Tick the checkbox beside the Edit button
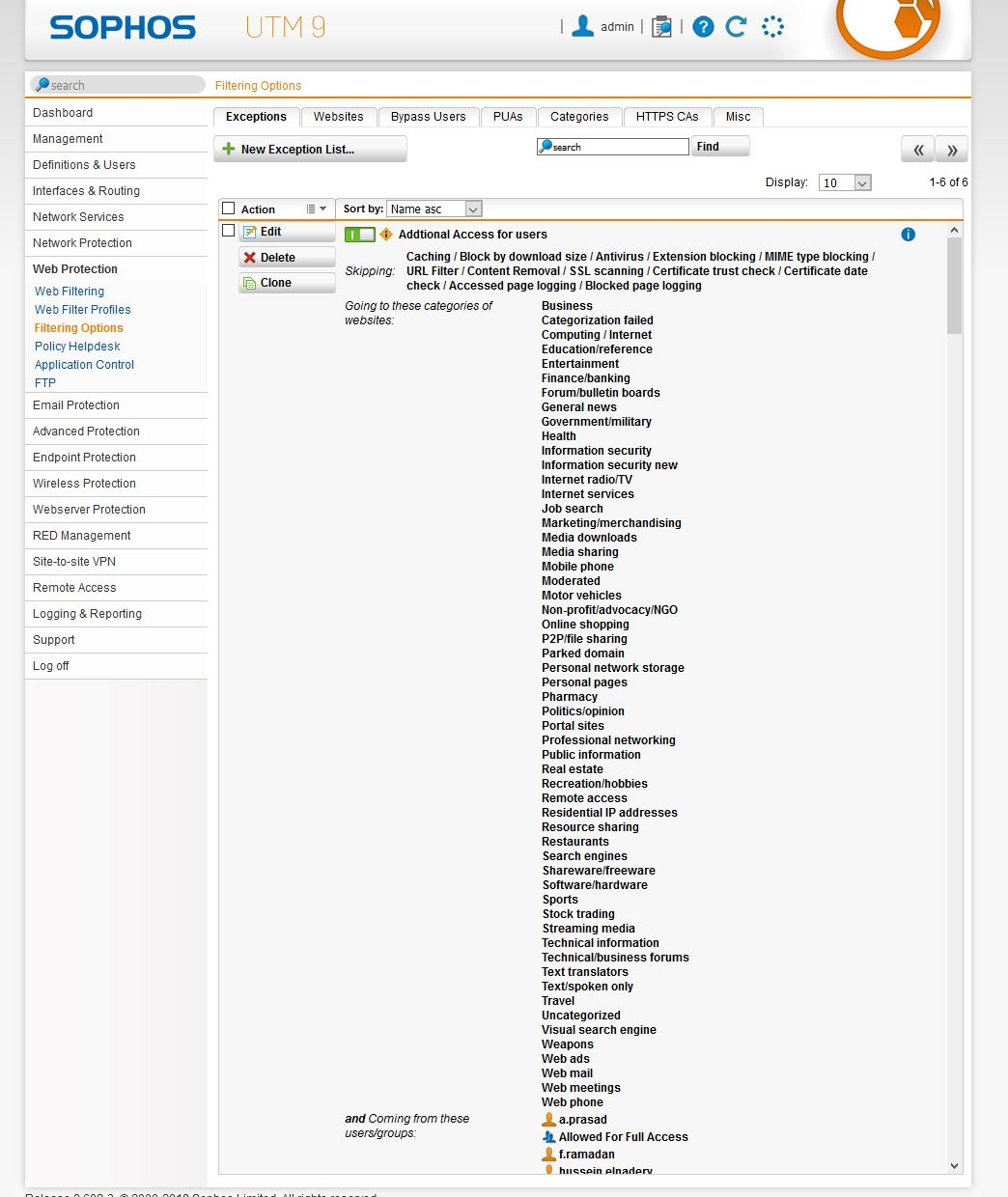The width and height of the screenshot is (1008, 1197). coord(229,231)
